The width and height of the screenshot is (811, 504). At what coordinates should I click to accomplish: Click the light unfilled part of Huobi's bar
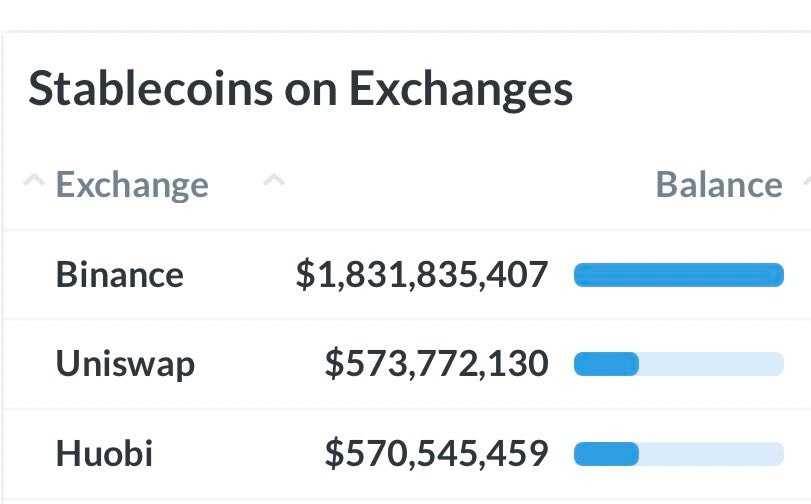pyautogui.click(x=712, y=454)
